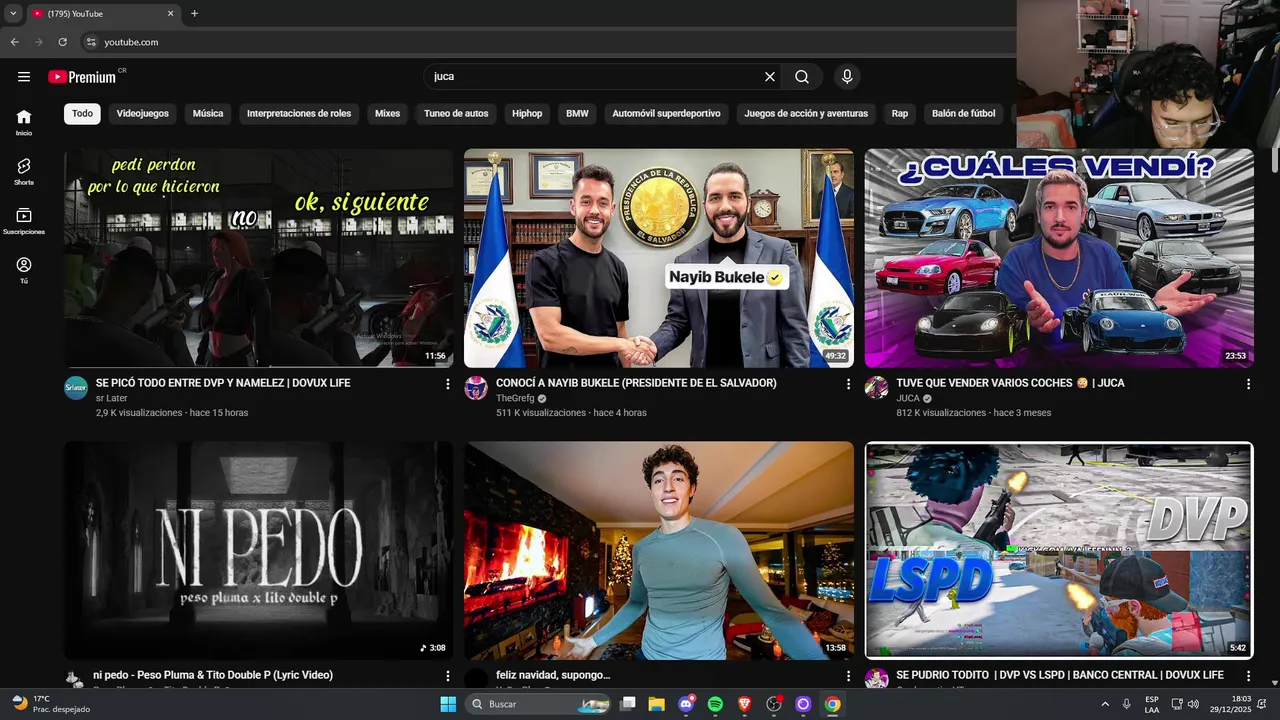1280x720 pixels.
Task: Filter results by Hiphop
Action: [x=527, y=114]
